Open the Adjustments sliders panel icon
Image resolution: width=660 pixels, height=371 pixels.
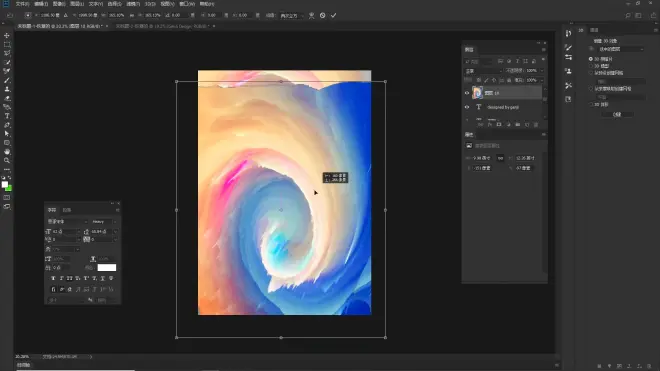point(569,57)
